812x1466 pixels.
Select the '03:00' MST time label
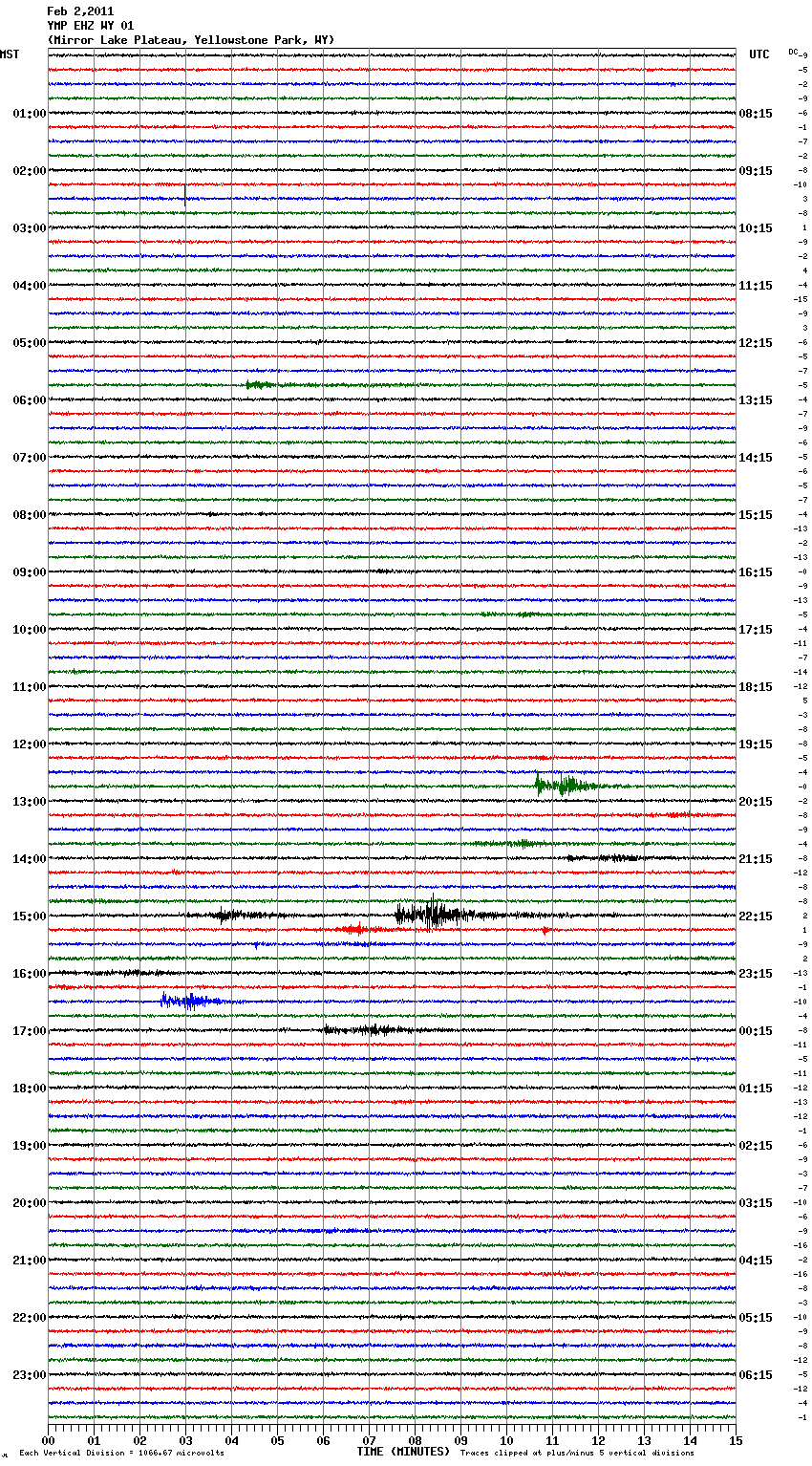pos(30,228)
